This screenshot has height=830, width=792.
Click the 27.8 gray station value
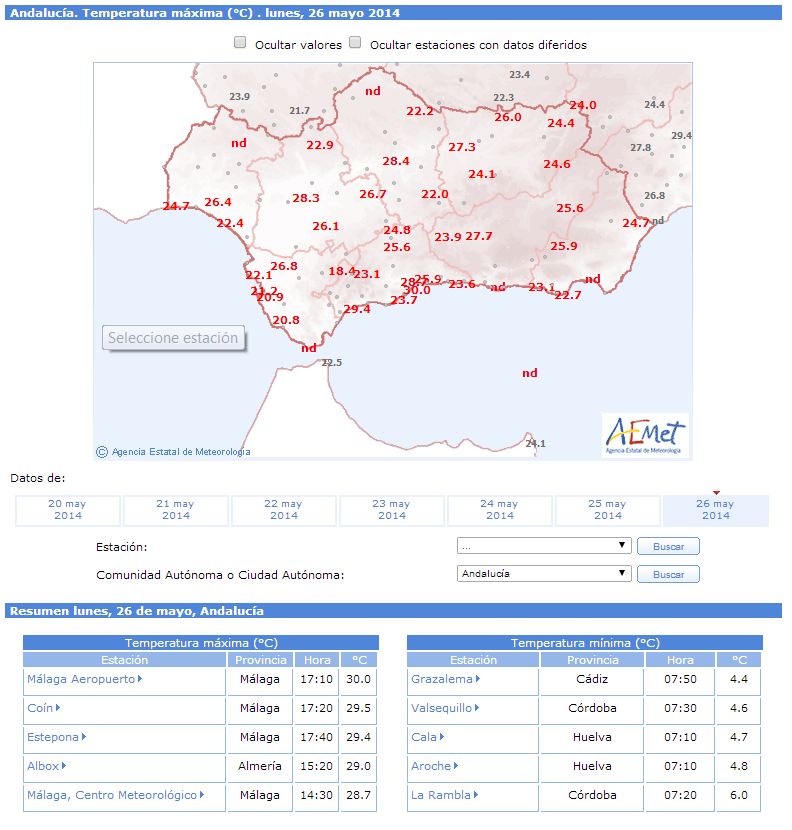pyautogui.click(x=641, y=148)
